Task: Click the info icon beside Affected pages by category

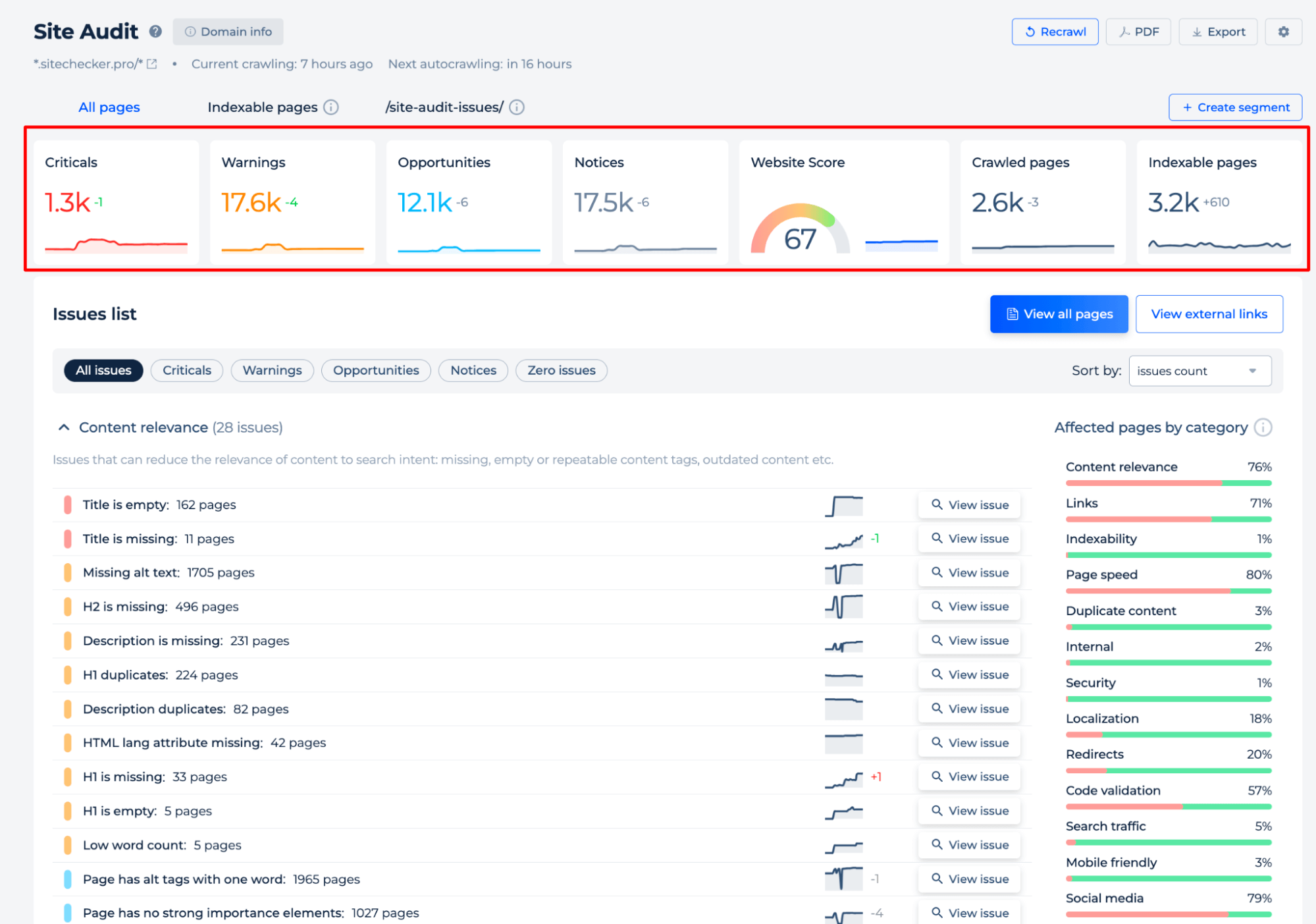Action: [x=1263, y=427]
